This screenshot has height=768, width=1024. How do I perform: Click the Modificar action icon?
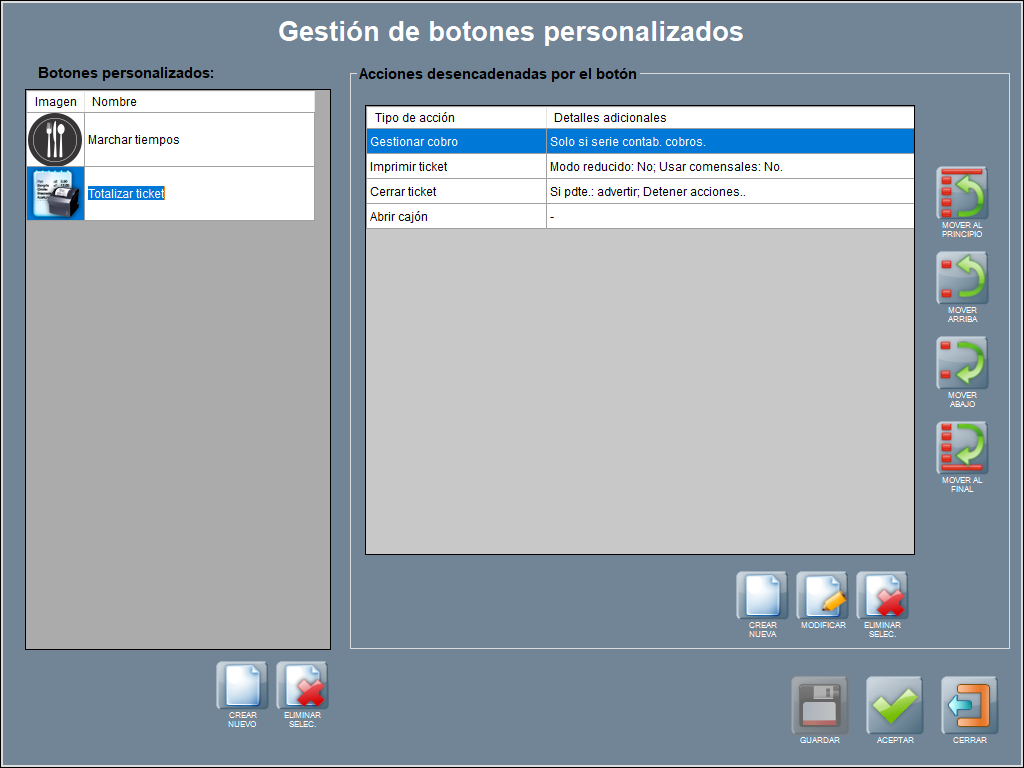(822, 597)
